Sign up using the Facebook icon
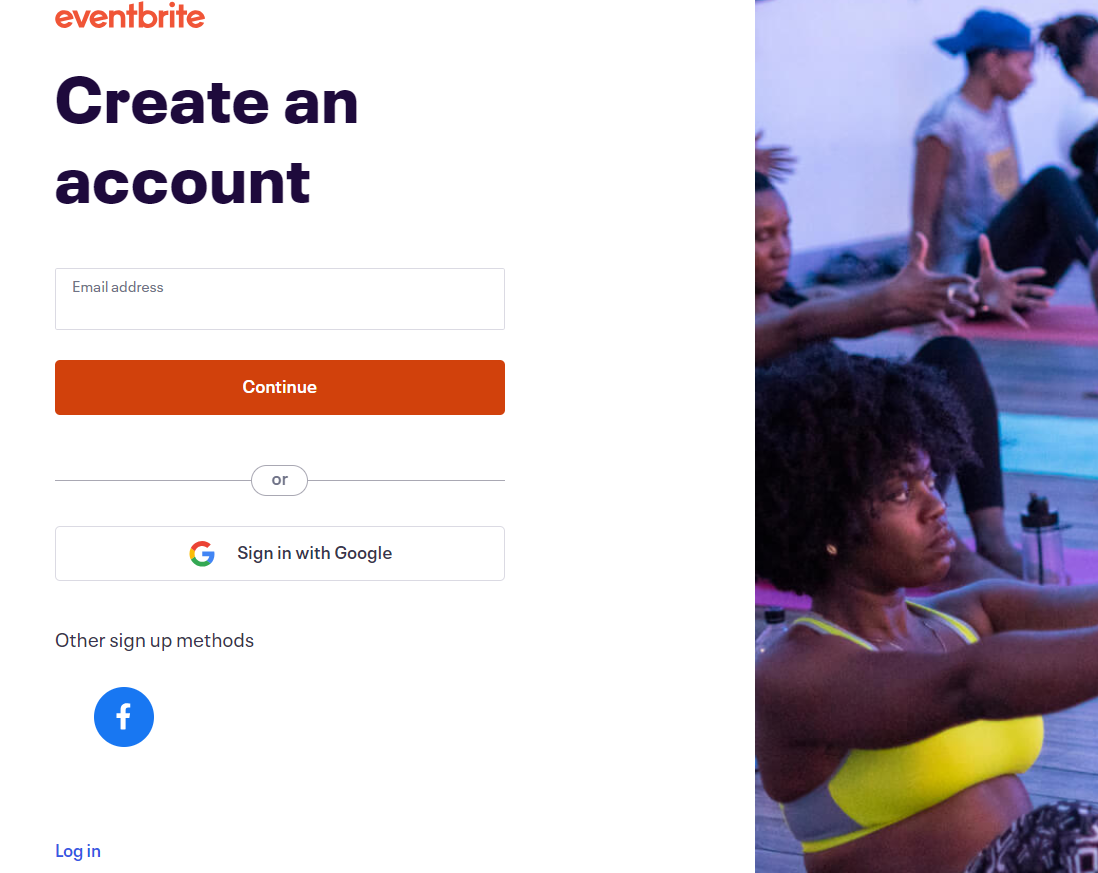This screenshot has height=873, width=1098. click(x=124, y=717)
